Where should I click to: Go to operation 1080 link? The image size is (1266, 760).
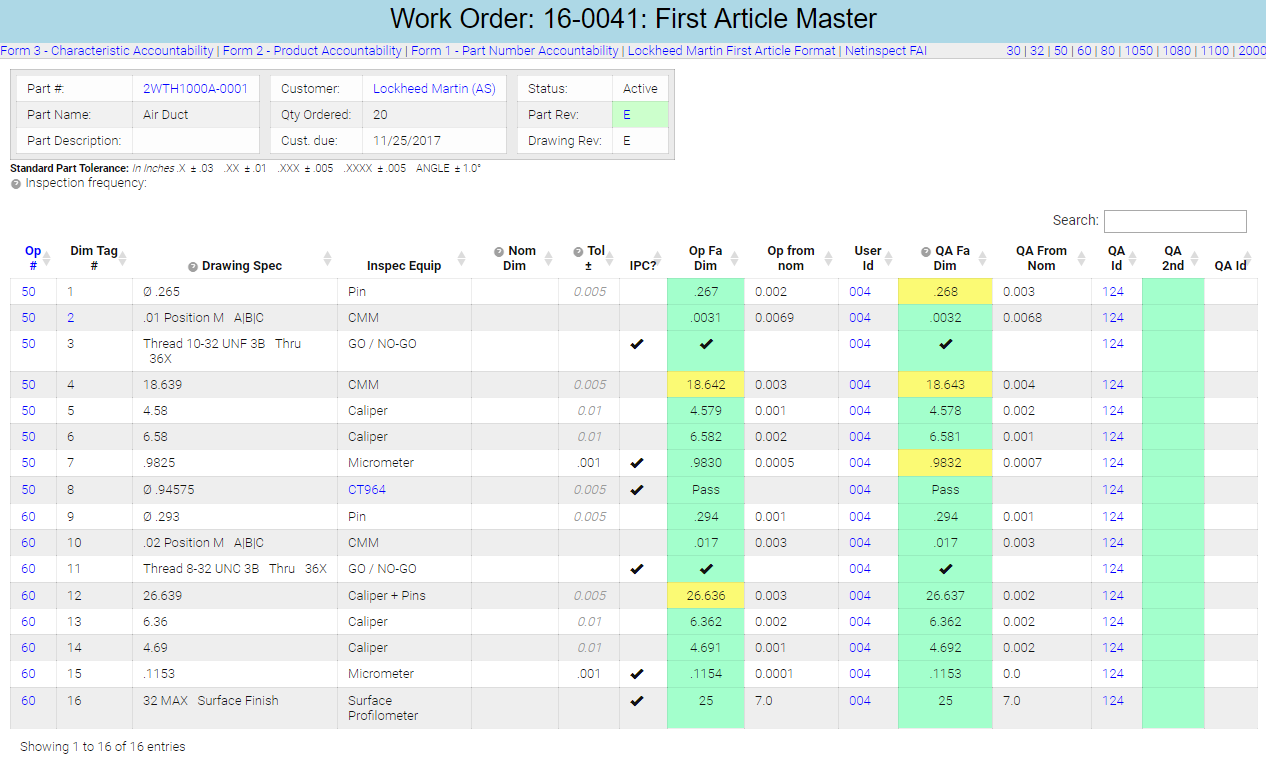(x=1177, y=50)
